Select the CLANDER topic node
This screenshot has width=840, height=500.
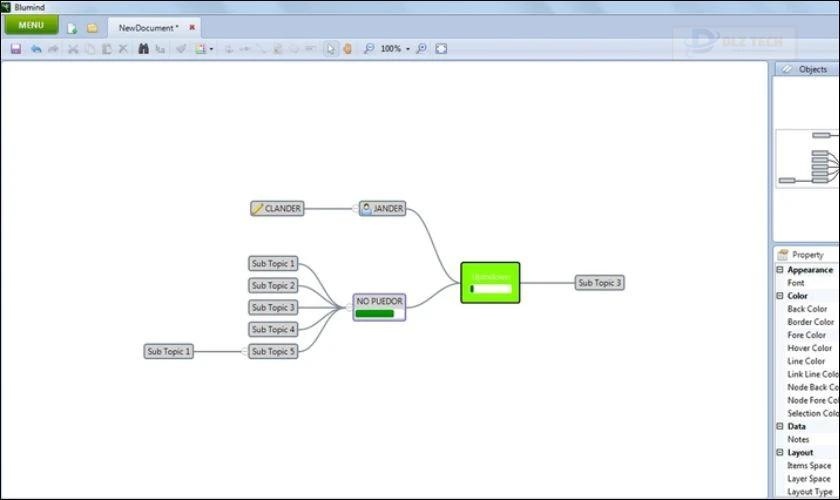pos(277,208)
